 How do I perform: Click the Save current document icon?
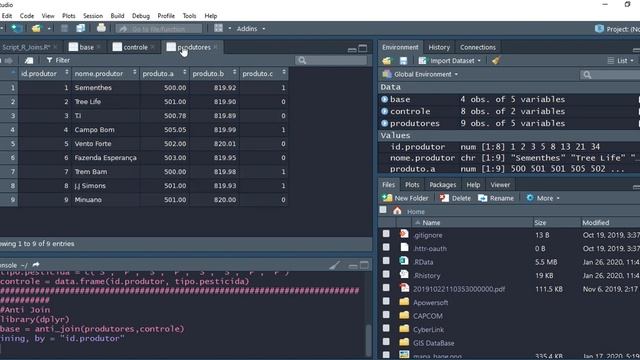point(64,28)
